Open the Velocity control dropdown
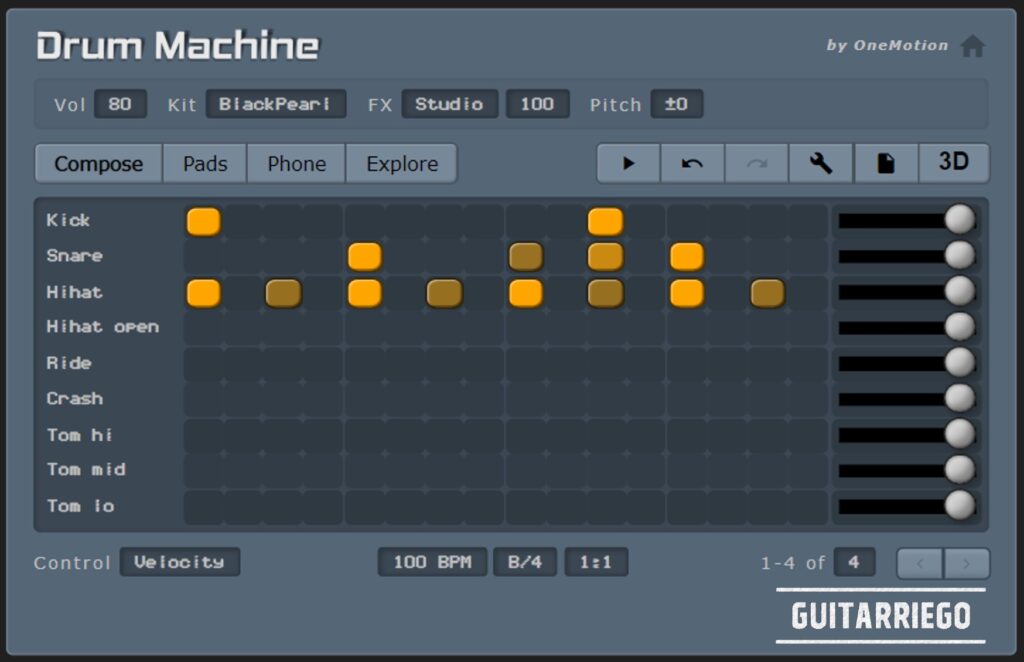Viewport: 1024px width, 662px height. pos(180,562)
